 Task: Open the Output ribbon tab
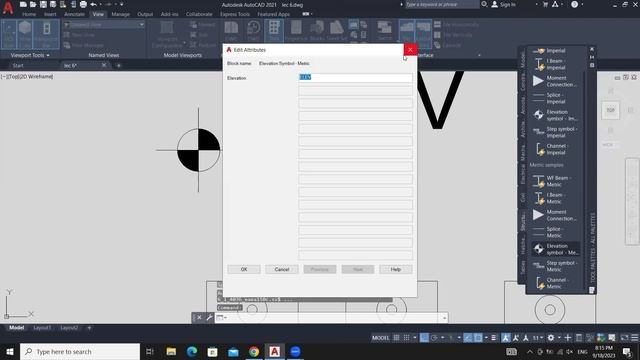(x=145, y=14)
